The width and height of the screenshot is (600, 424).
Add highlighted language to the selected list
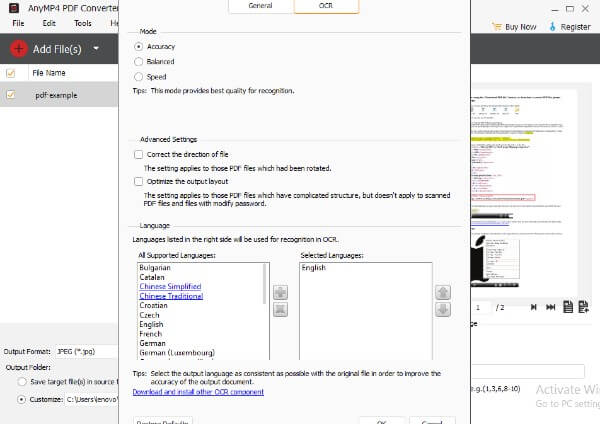point(281,292)
